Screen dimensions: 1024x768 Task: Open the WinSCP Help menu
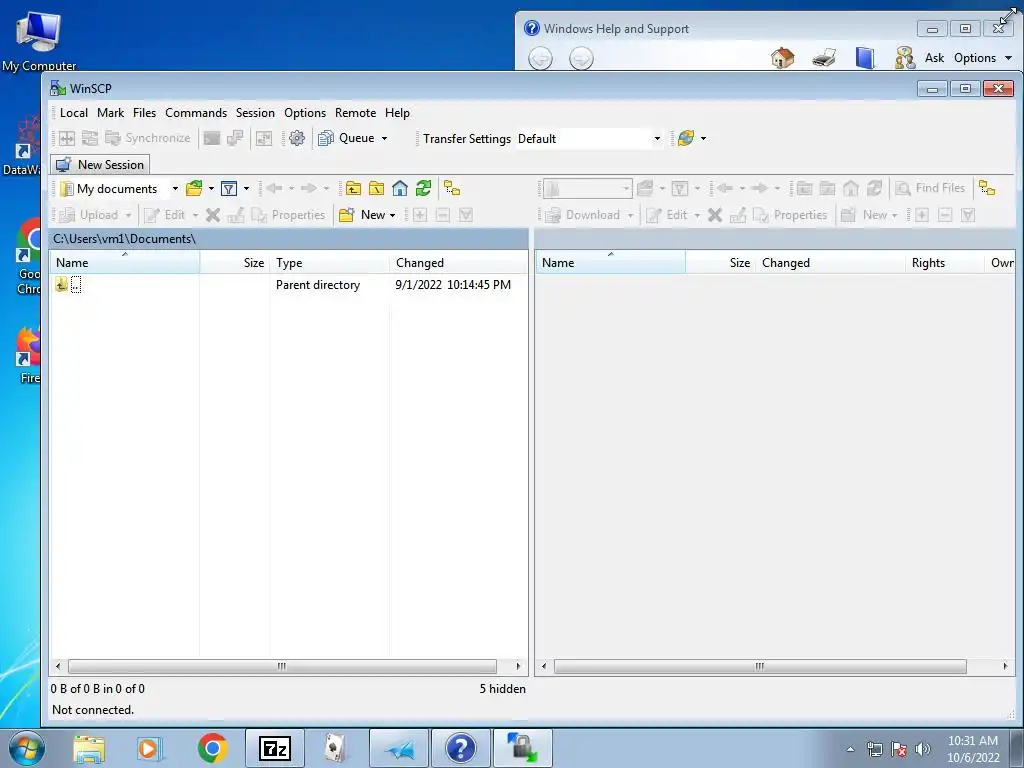pos(397,112)
